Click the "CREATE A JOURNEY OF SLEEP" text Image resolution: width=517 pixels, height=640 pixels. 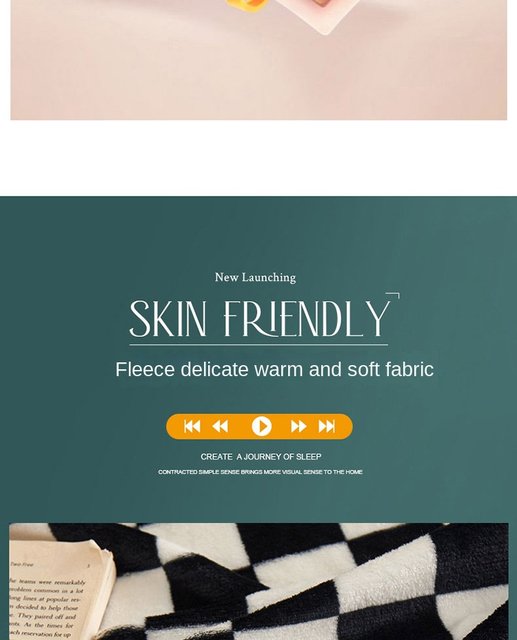pyautogui.click(x=261, y=457)
